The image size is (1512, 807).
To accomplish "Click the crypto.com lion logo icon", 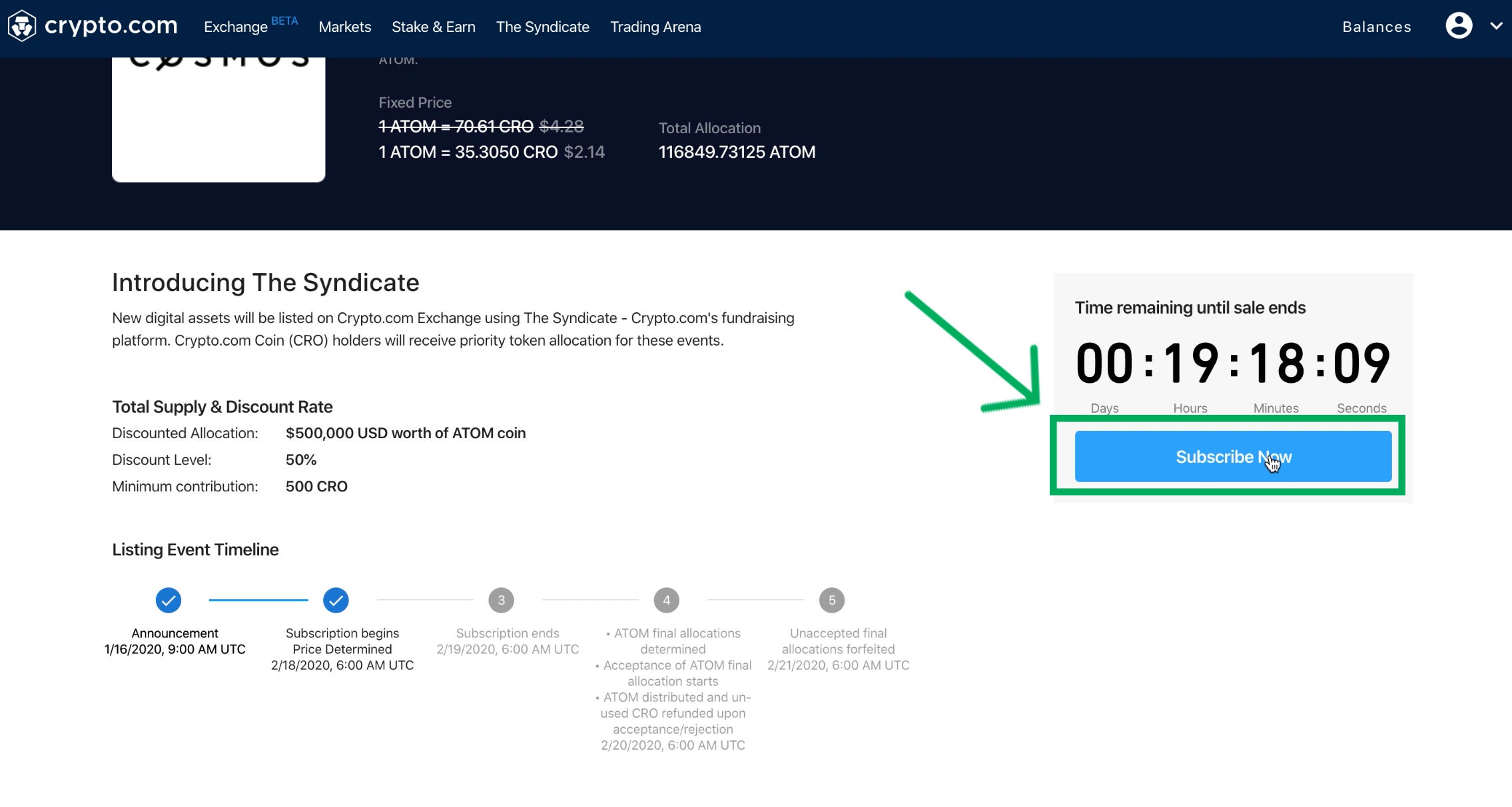I will click(22, 26).
